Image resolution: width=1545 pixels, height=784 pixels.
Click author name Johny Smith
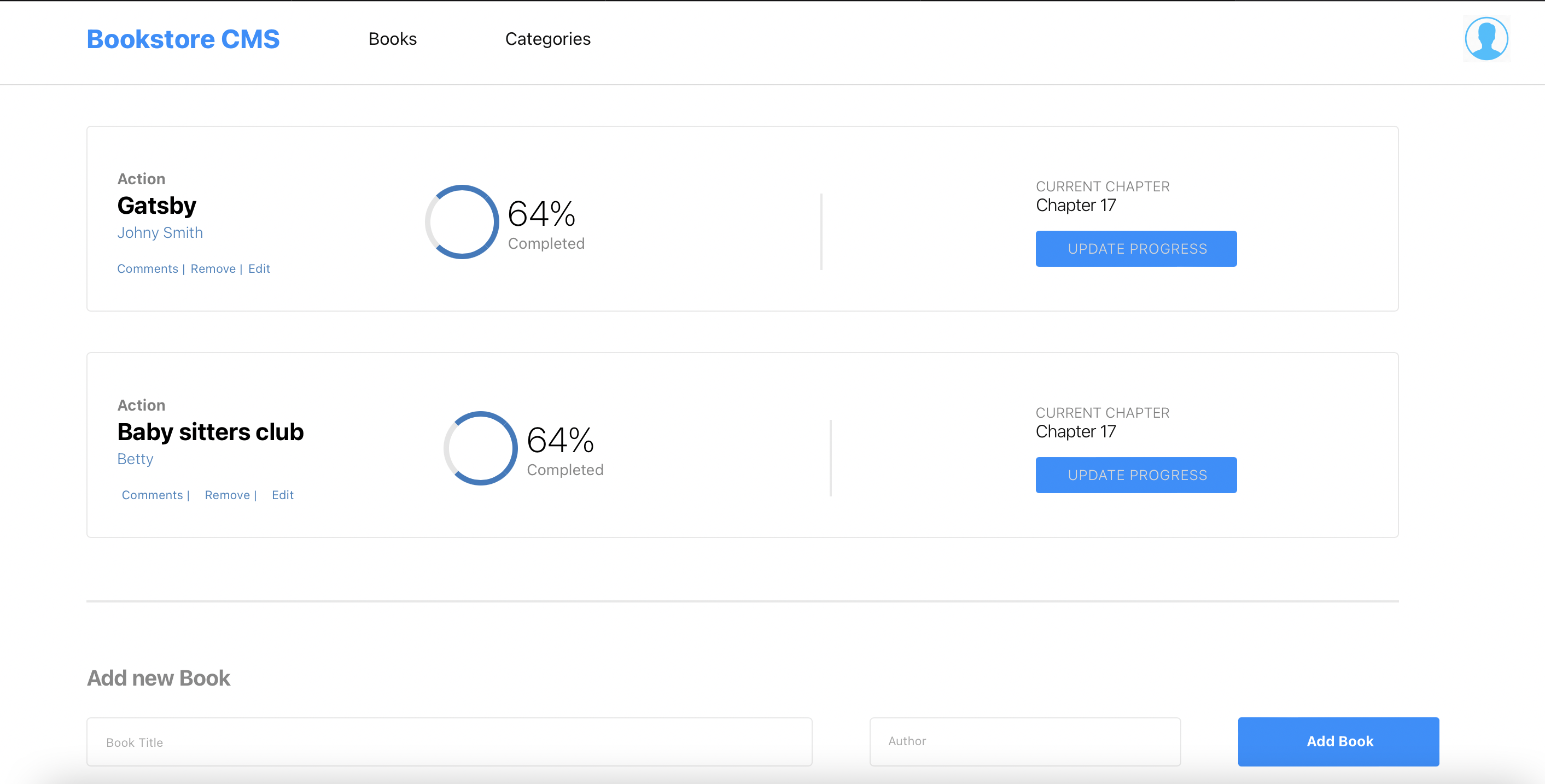tap(160, 232)
